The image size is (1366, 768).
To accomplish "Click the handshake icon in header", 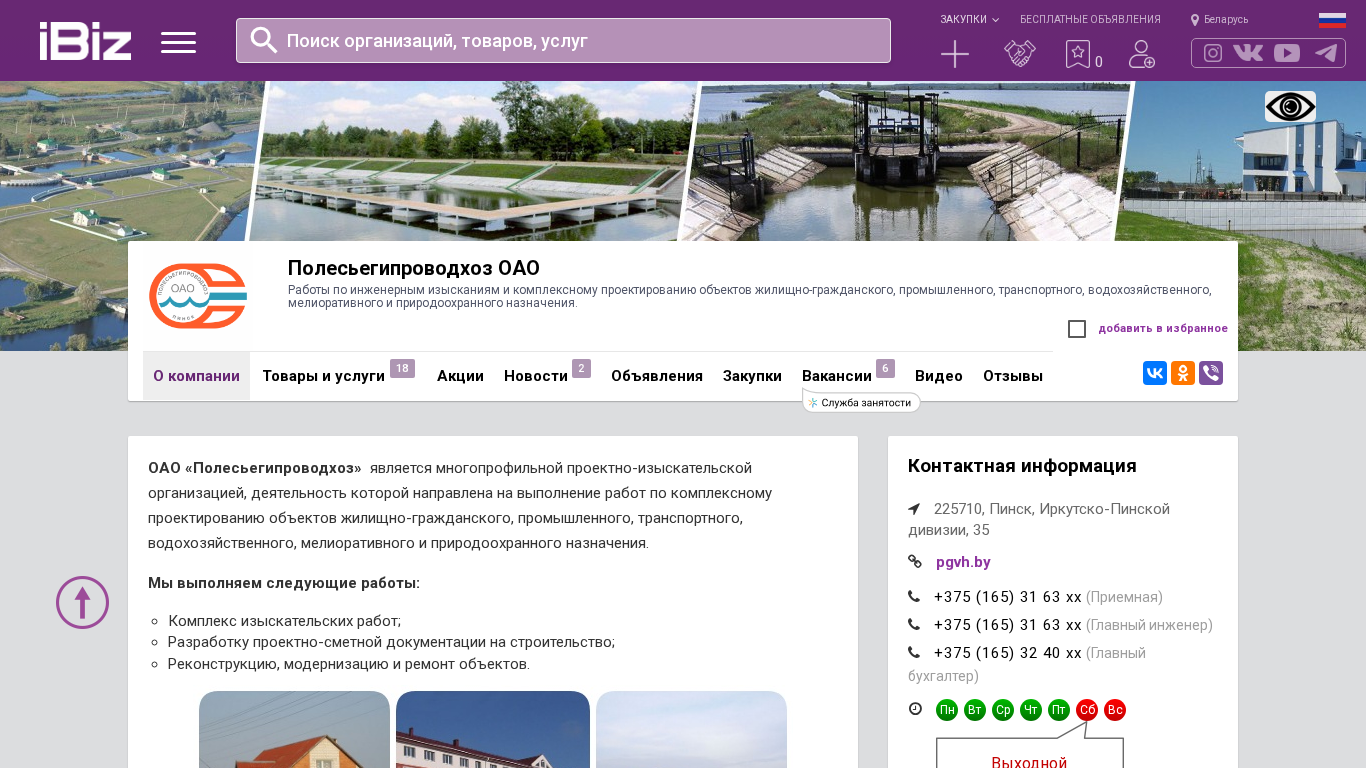I will coord(1019,54).
